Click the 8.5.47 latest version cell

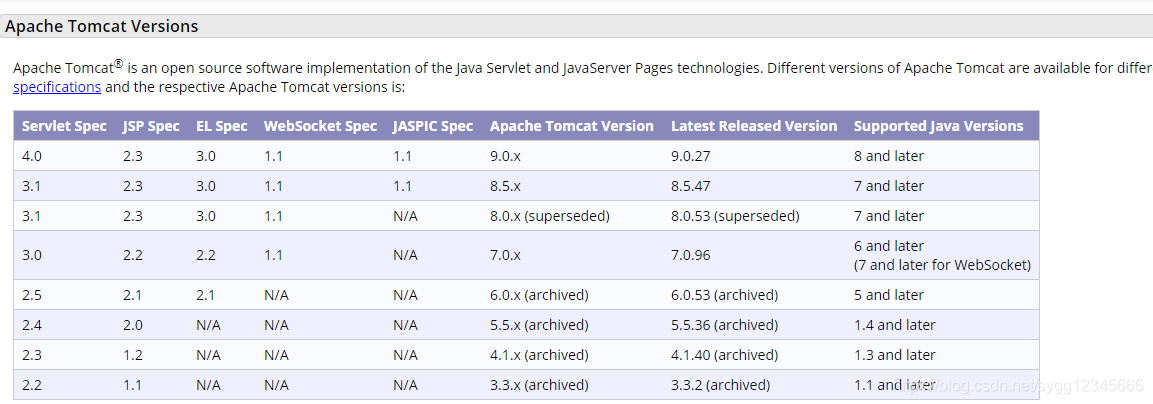[690, 186]
